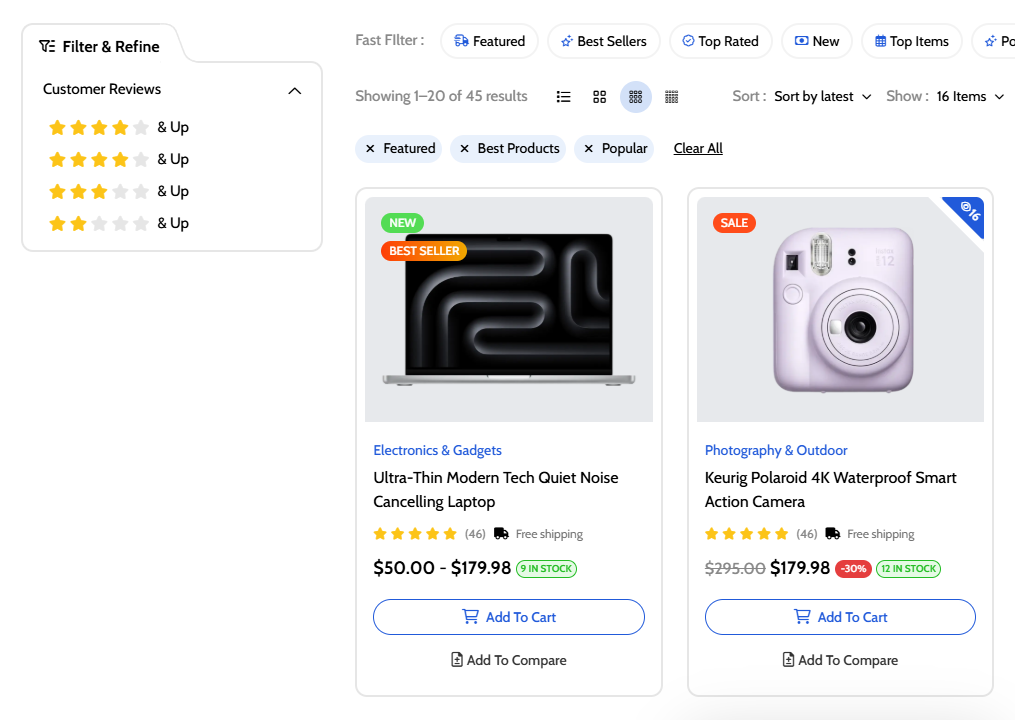Remove the Best Products filter chip
This screenshot has height=720, width=1015.
(464, 149)
